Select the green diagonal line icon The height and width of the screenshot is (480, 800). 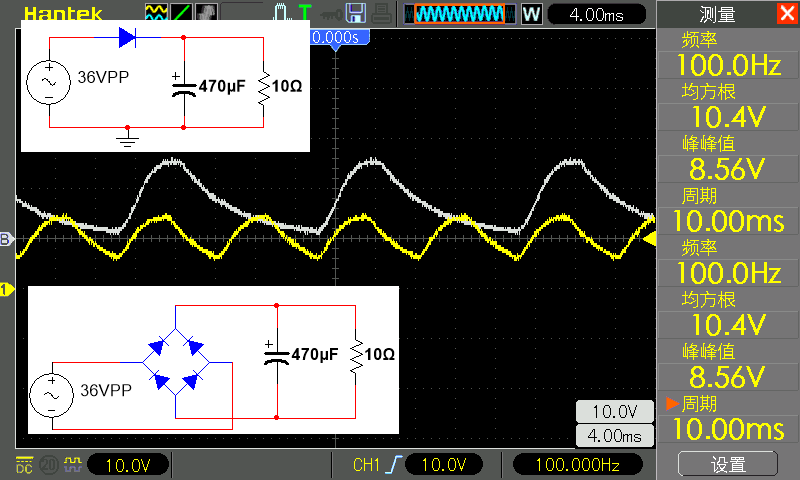click(x=181, y=12)
